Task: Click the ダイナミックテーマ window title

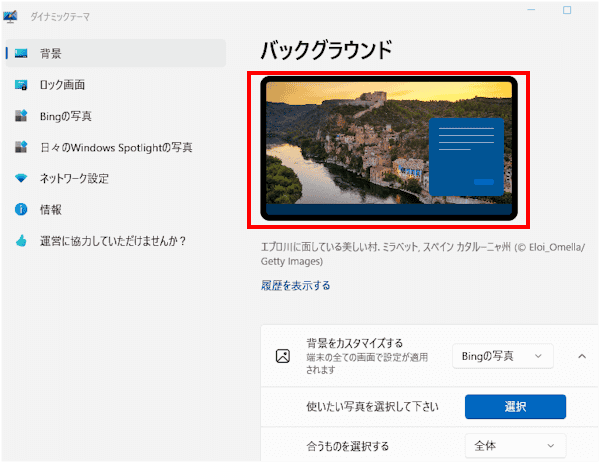Action: point(60,17)
